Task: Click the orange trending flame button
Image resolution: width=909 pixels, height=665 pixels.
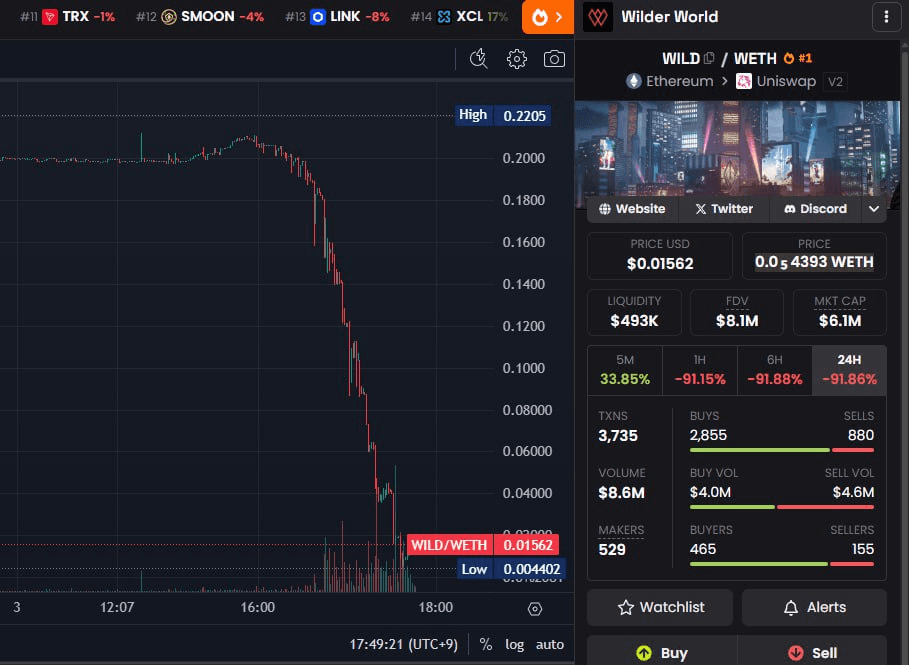Action: tap(547, 17)
